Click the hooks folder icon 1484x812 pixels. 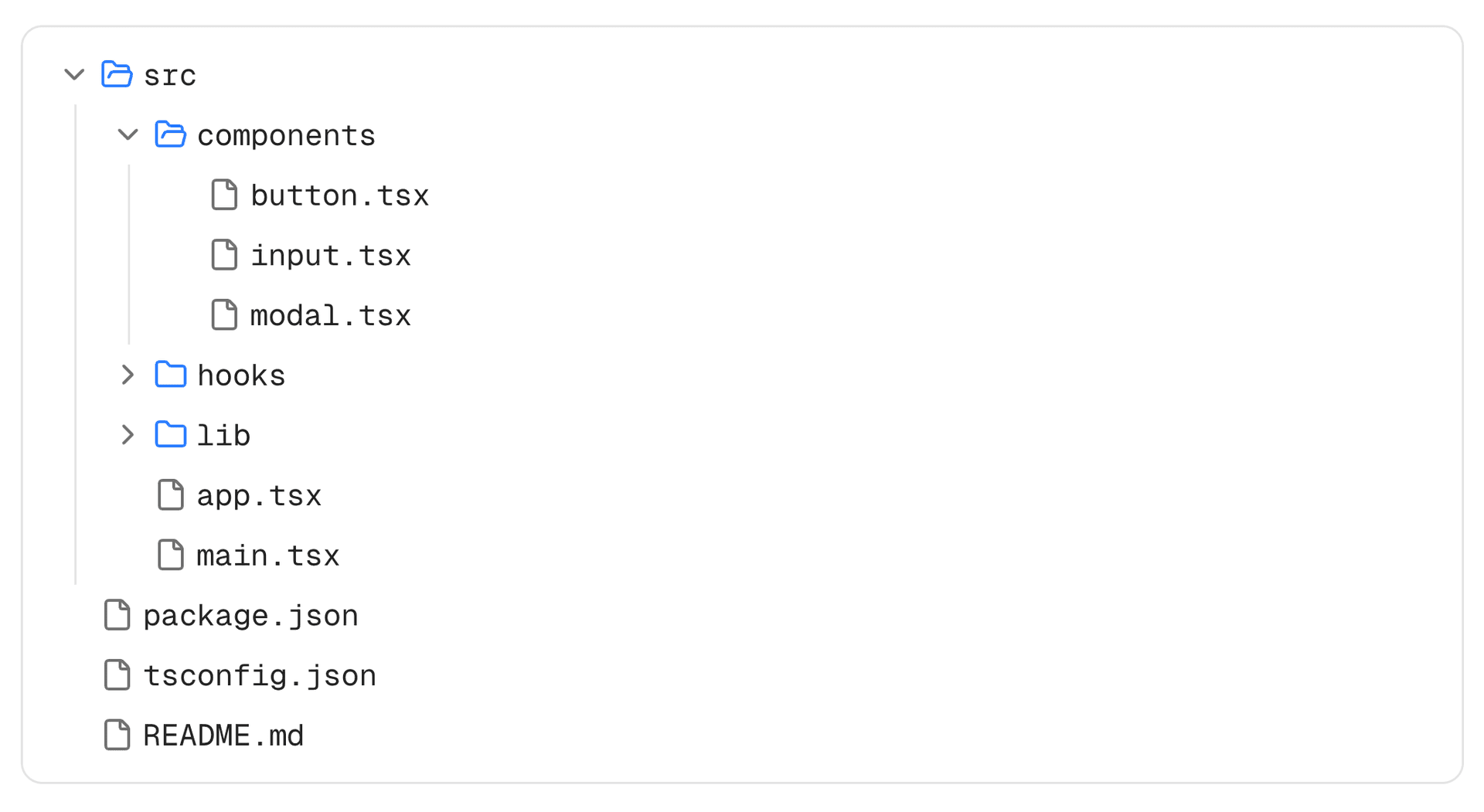[x=170, y=375]
